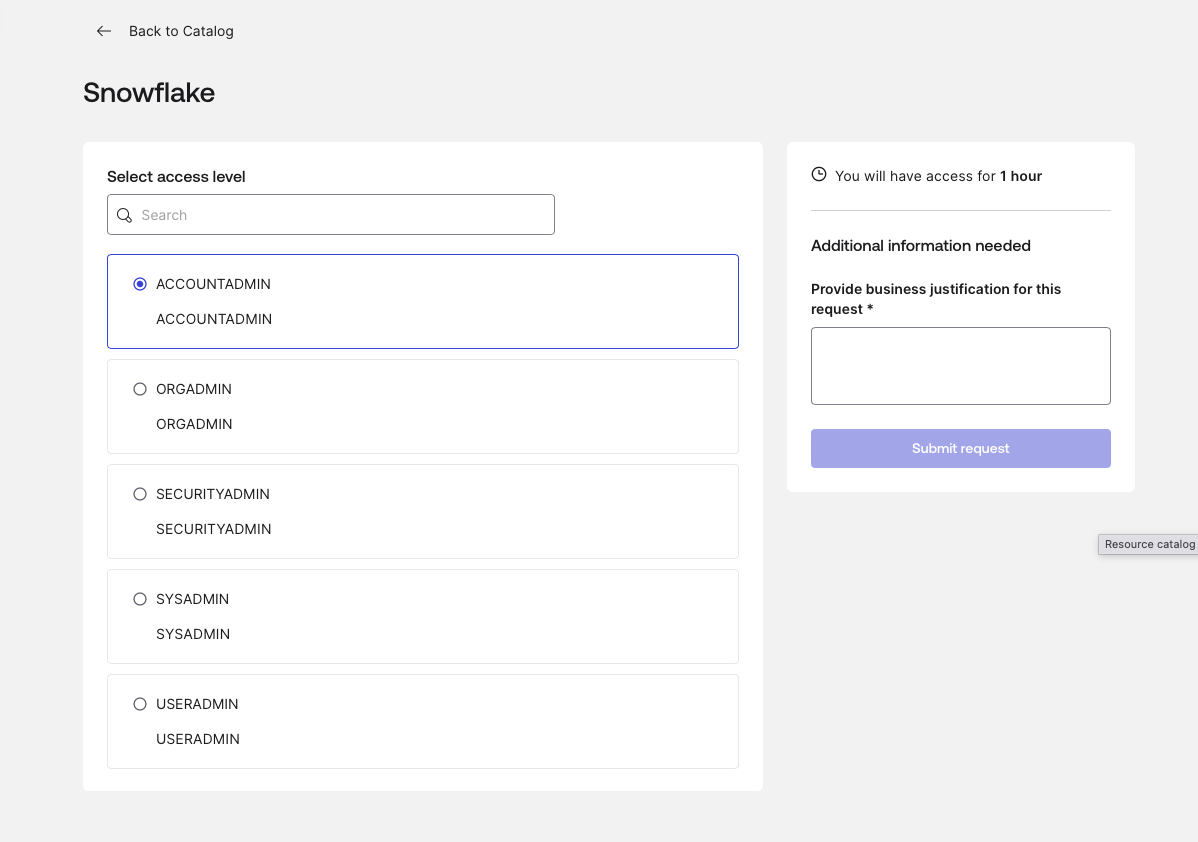Screen dimensions: 1198x842
Task: Focus the access level Search field
Action: (331, 215)
